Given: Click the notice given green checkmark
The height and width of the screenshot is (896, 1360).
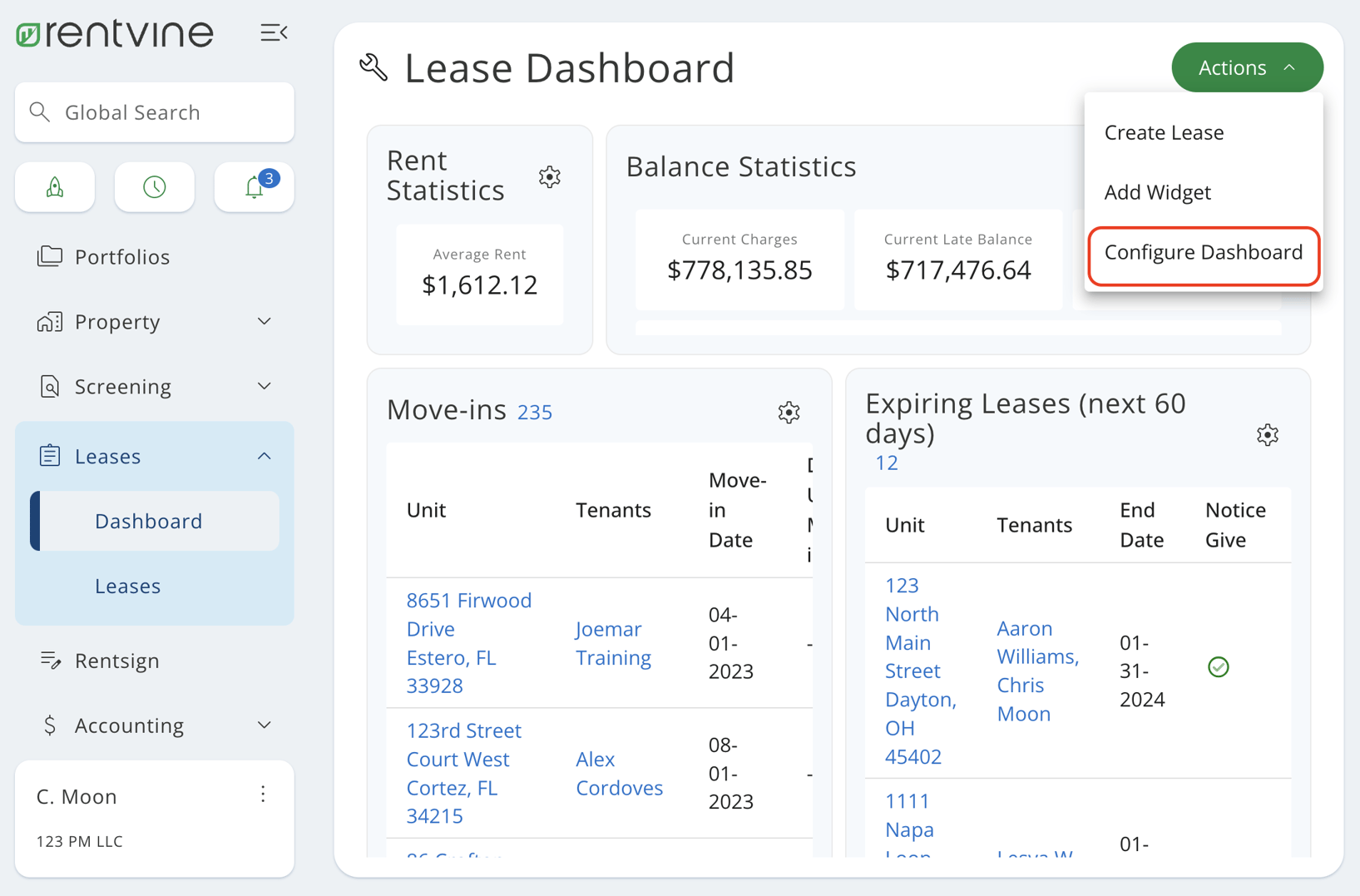Looking at the screenshot, I should tap(1219, 666).
